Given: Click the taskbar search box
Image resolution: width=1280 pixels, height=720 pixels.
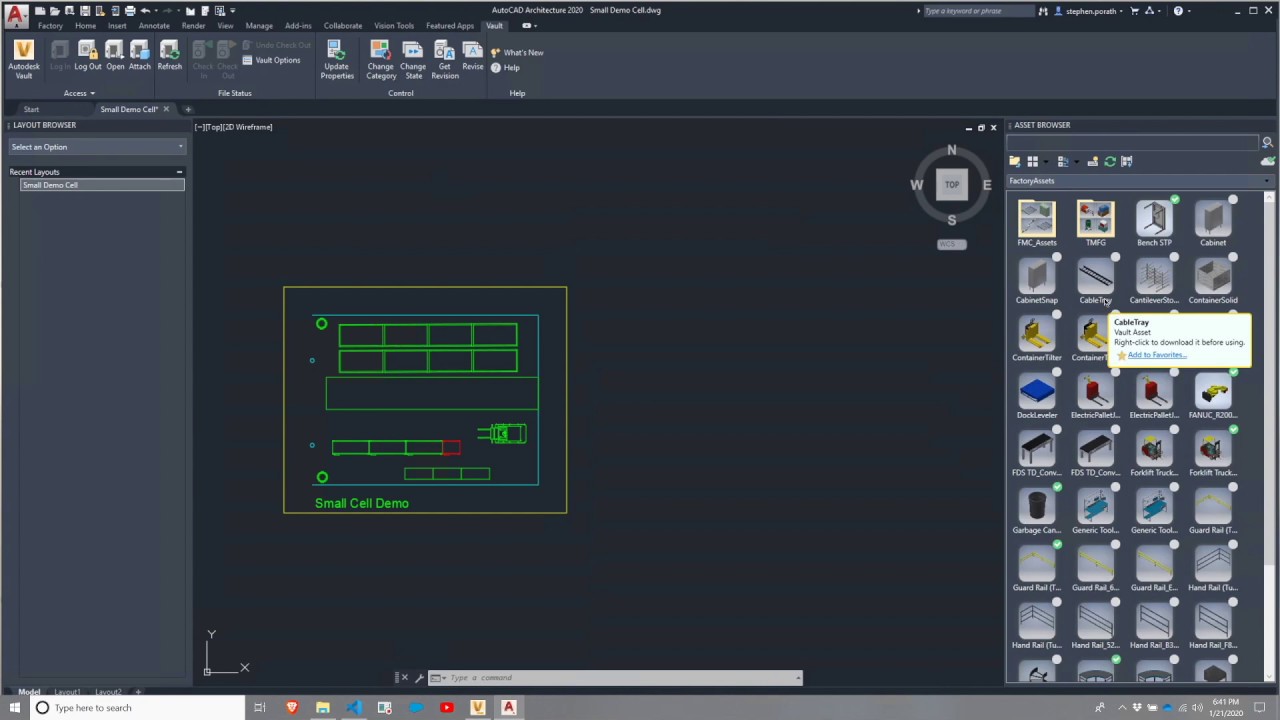Looking at the screenshot, I should pos(137,708).
